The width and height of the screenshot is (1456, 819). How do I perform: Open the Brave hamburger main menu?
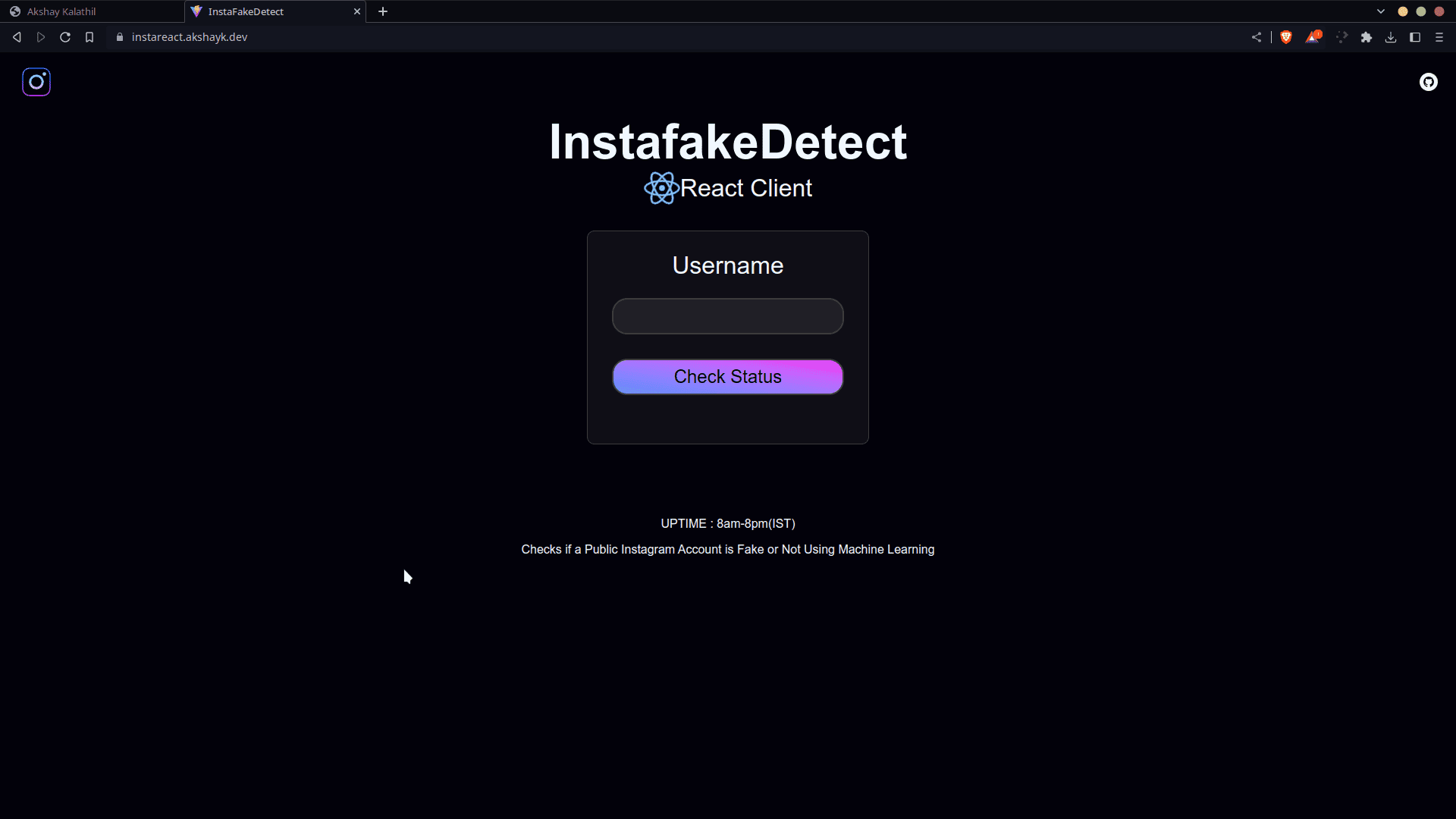coord(1439,37)
